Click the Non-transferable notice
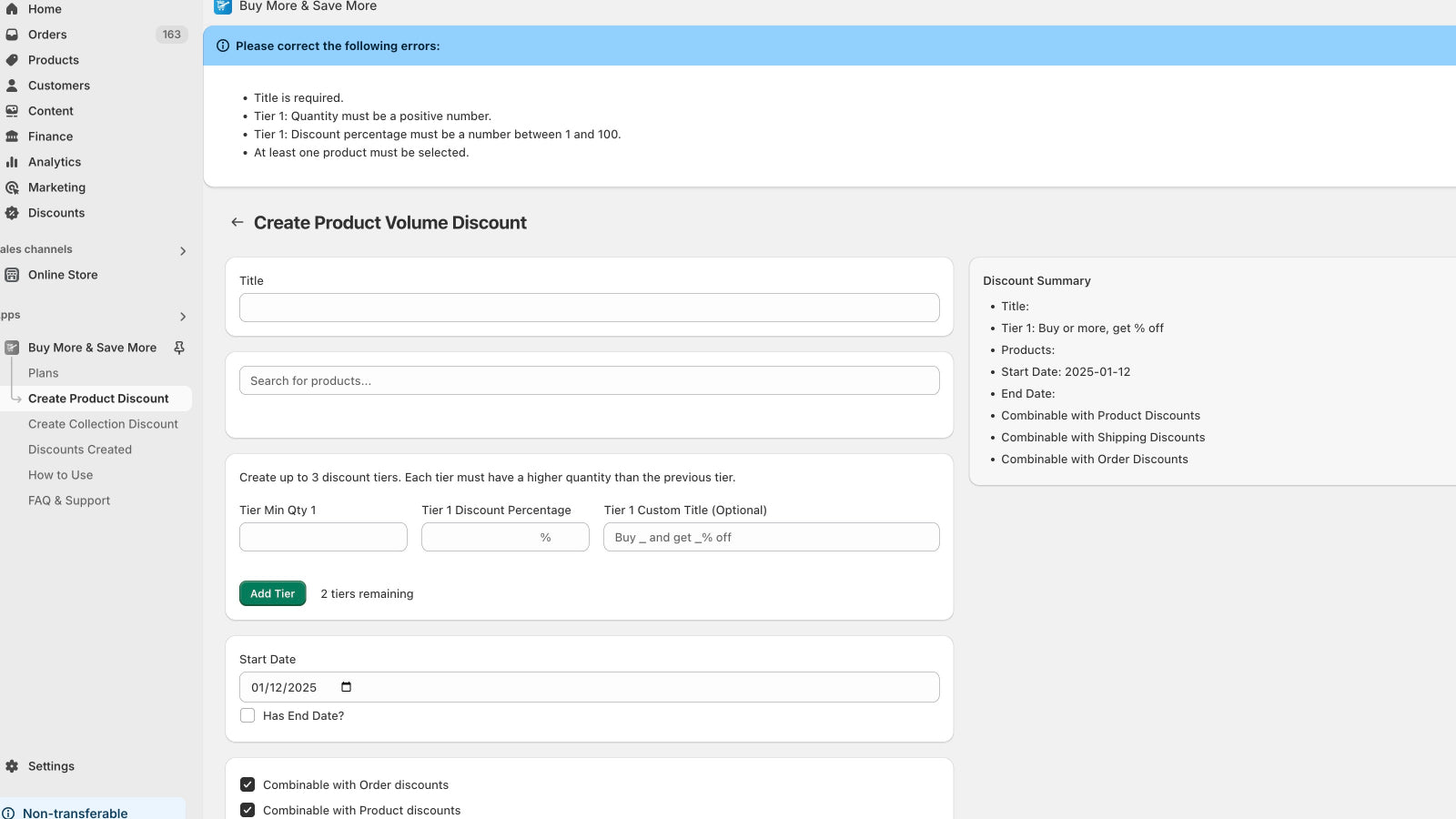Image resolution: width=1456 pixels, height=819 pixels. (x=93, y=810)
